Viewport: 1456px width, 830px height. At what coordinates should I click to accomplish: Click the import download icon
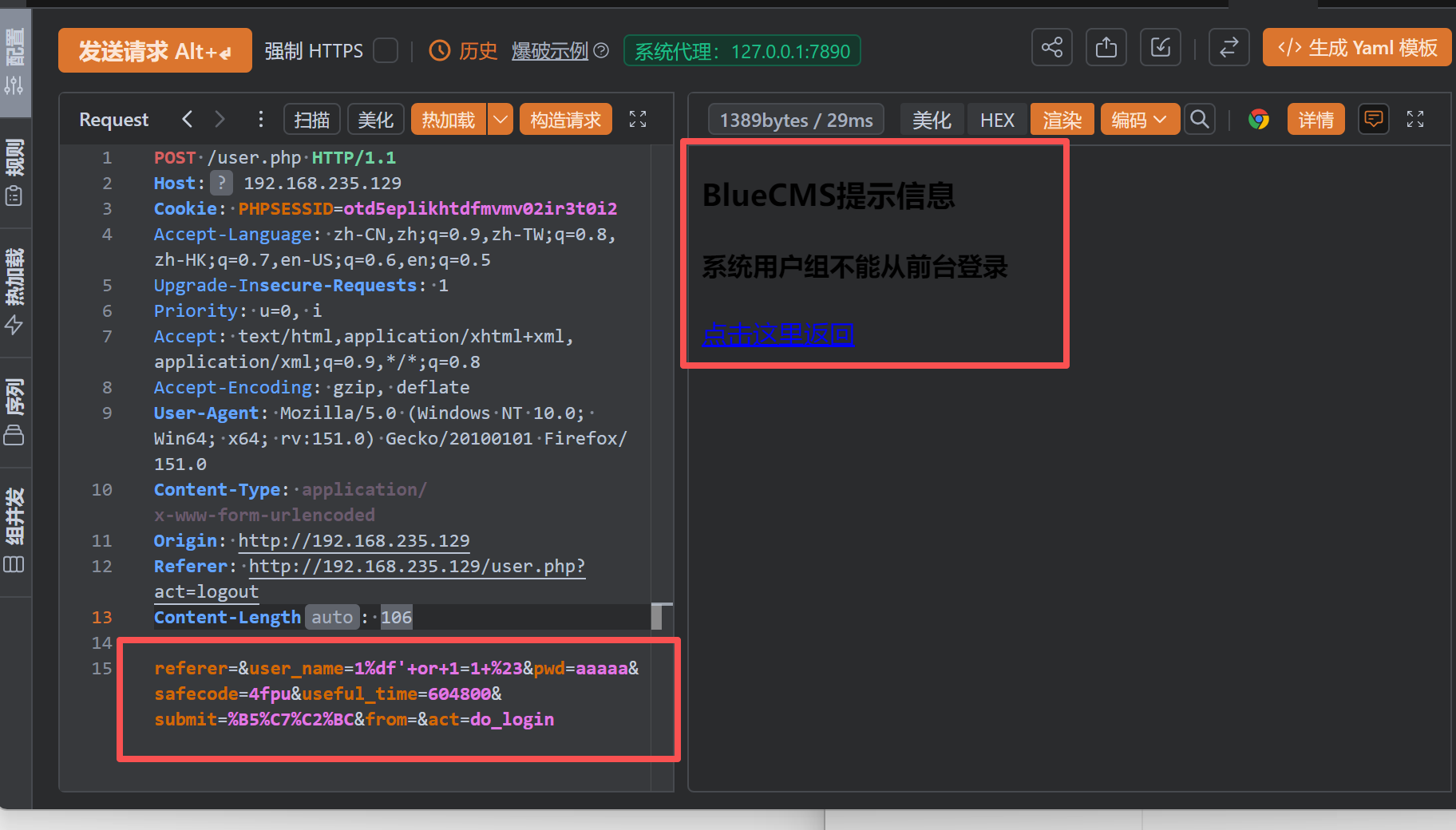tap(1161, 48)
